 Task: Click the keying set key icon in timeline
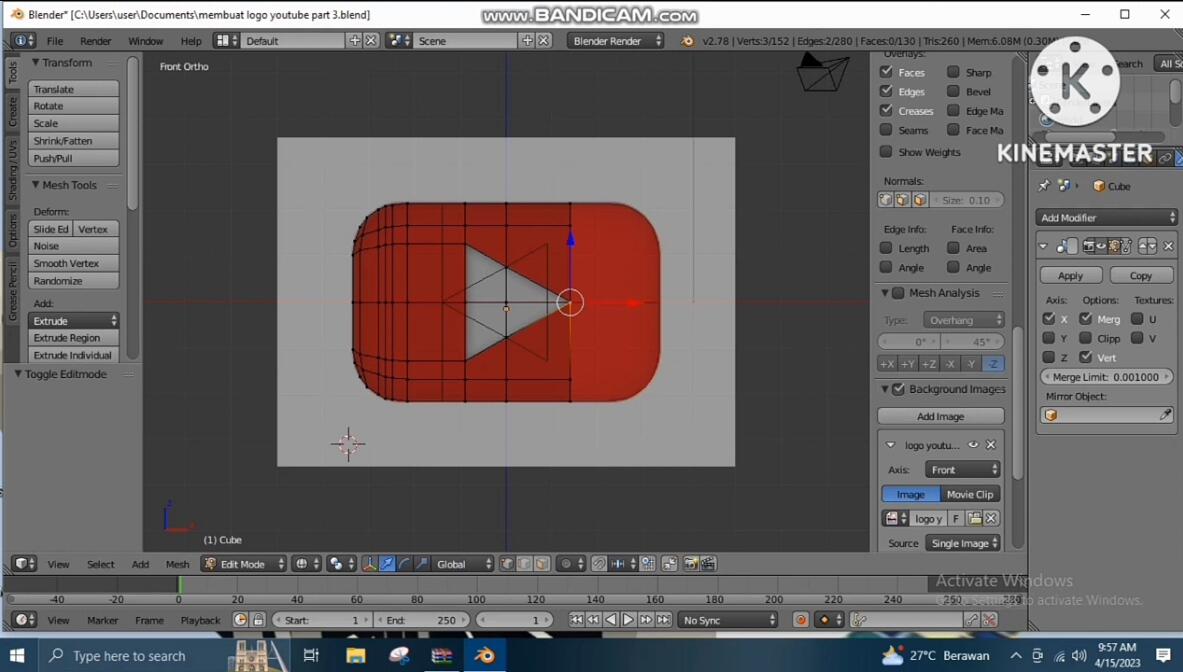click(x=858, y=619)
